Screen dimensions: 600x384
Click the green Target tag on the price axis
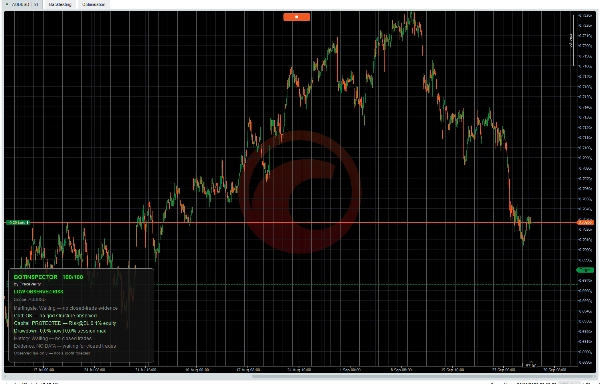[585, 270]
